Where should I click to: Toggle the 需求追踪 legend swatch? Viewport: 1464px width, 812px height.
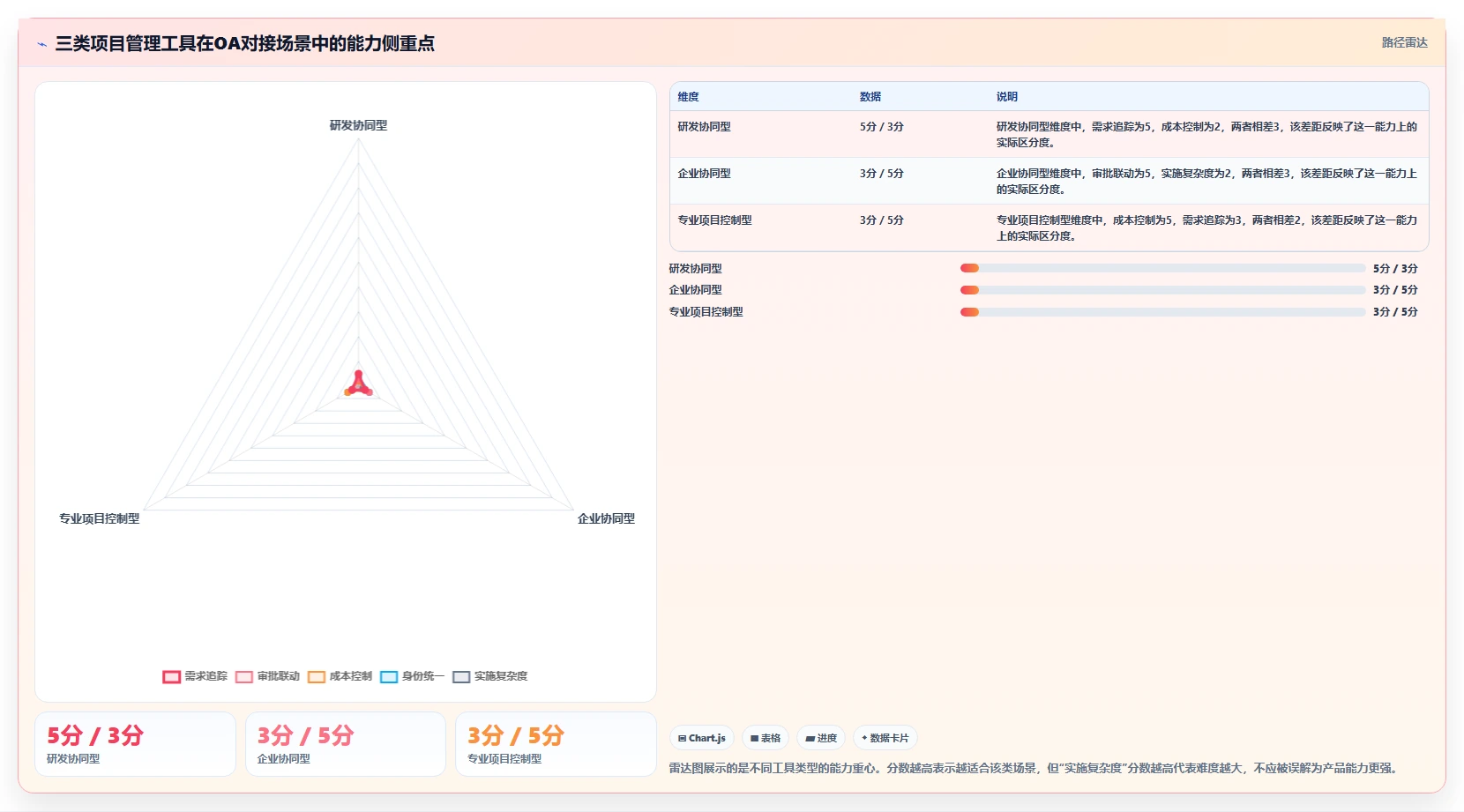[x=172, y=676]
